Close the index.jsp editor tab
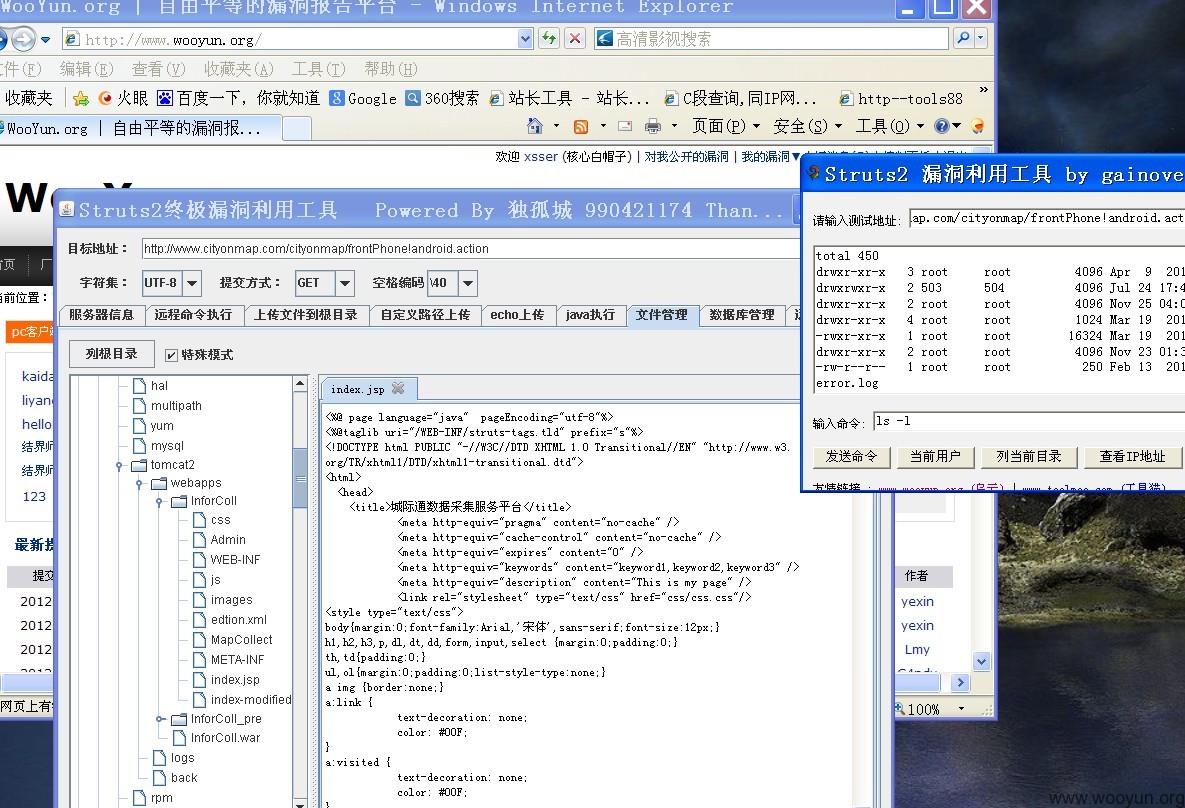This screenshot has height=808, width=1185. click(398, 388)
